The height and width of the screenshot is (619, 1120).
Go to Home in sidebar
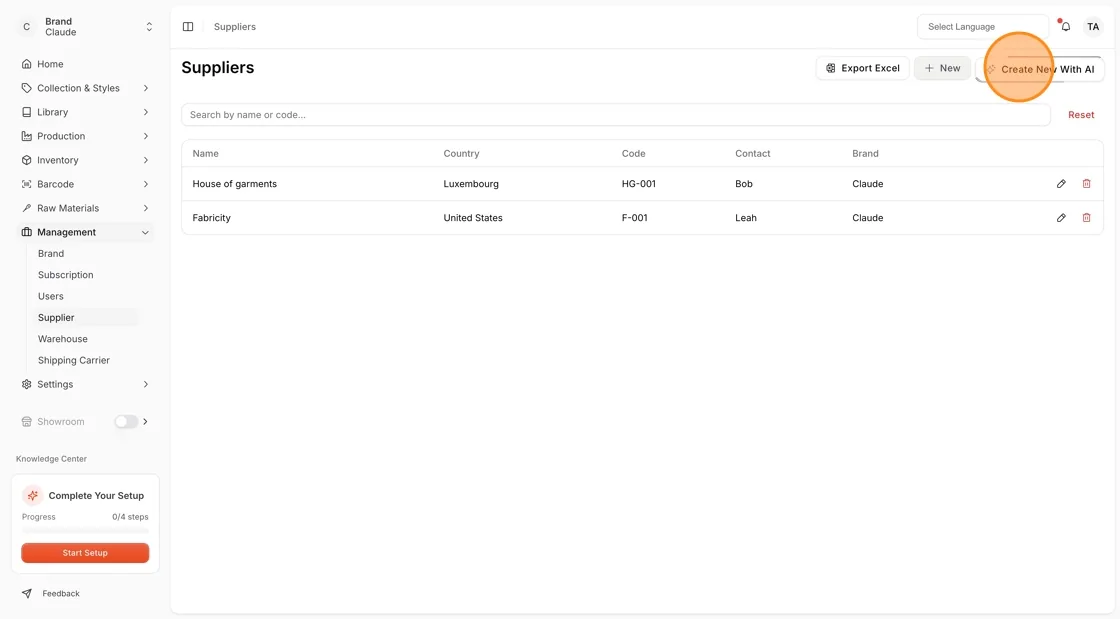coord(50,64)
